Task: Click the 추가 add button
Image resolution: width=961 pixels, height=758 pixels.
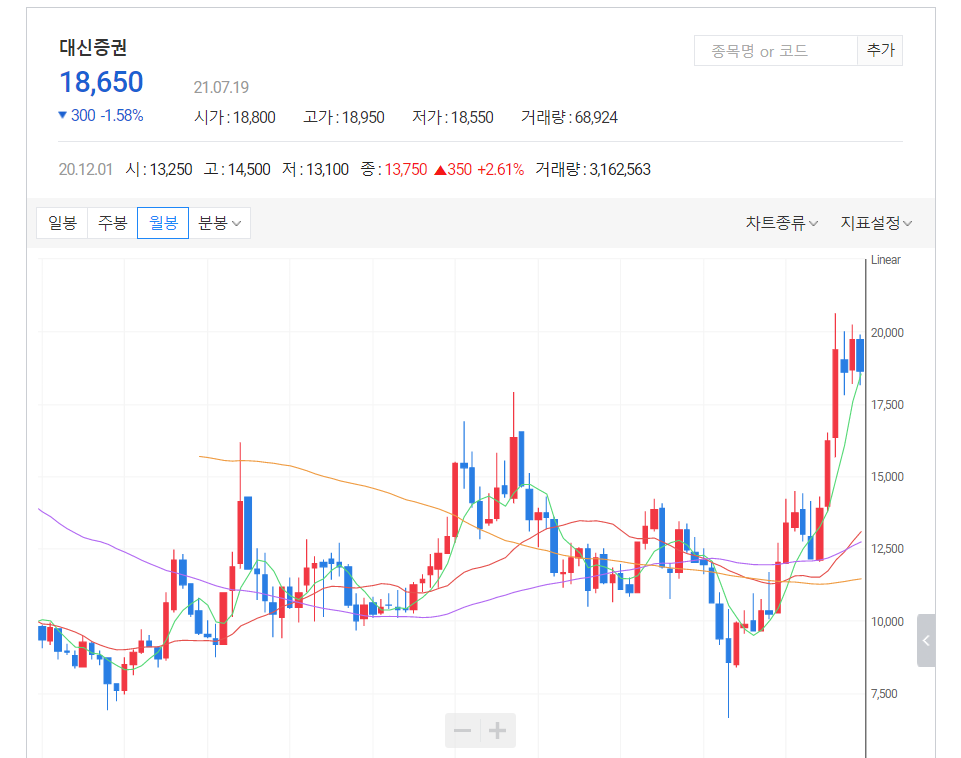Action: click(880, 51)
